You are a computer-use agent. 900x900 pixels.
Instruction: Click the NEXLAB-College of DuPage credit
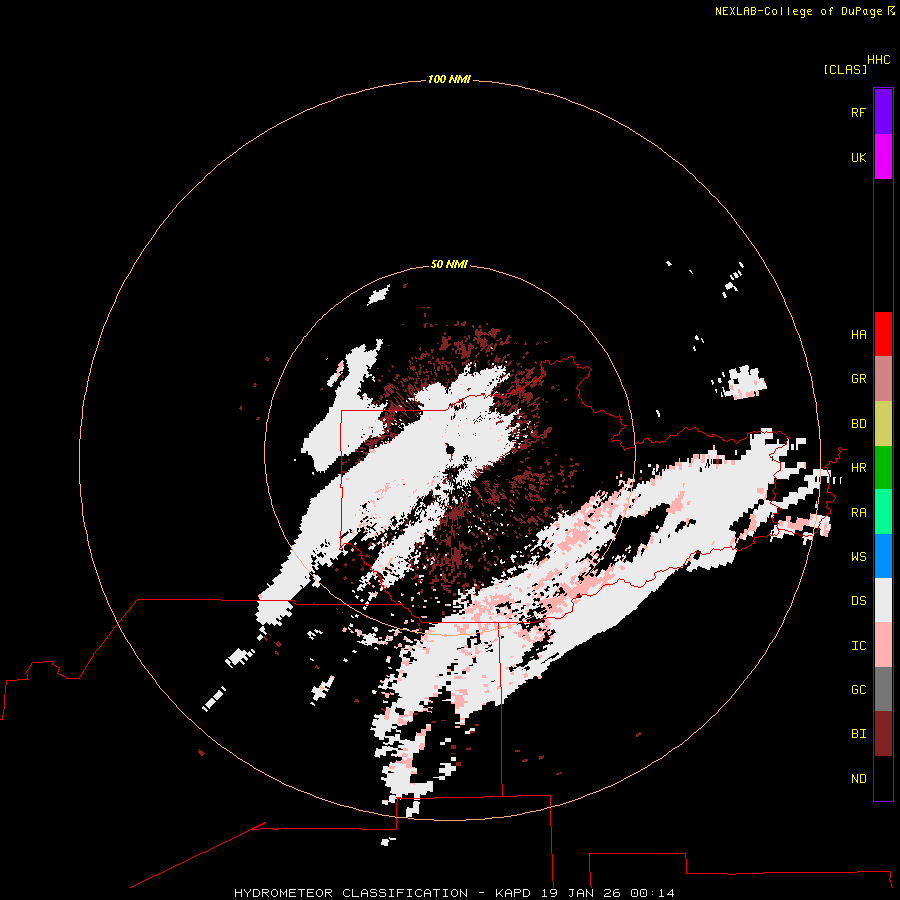pos(798,11)
